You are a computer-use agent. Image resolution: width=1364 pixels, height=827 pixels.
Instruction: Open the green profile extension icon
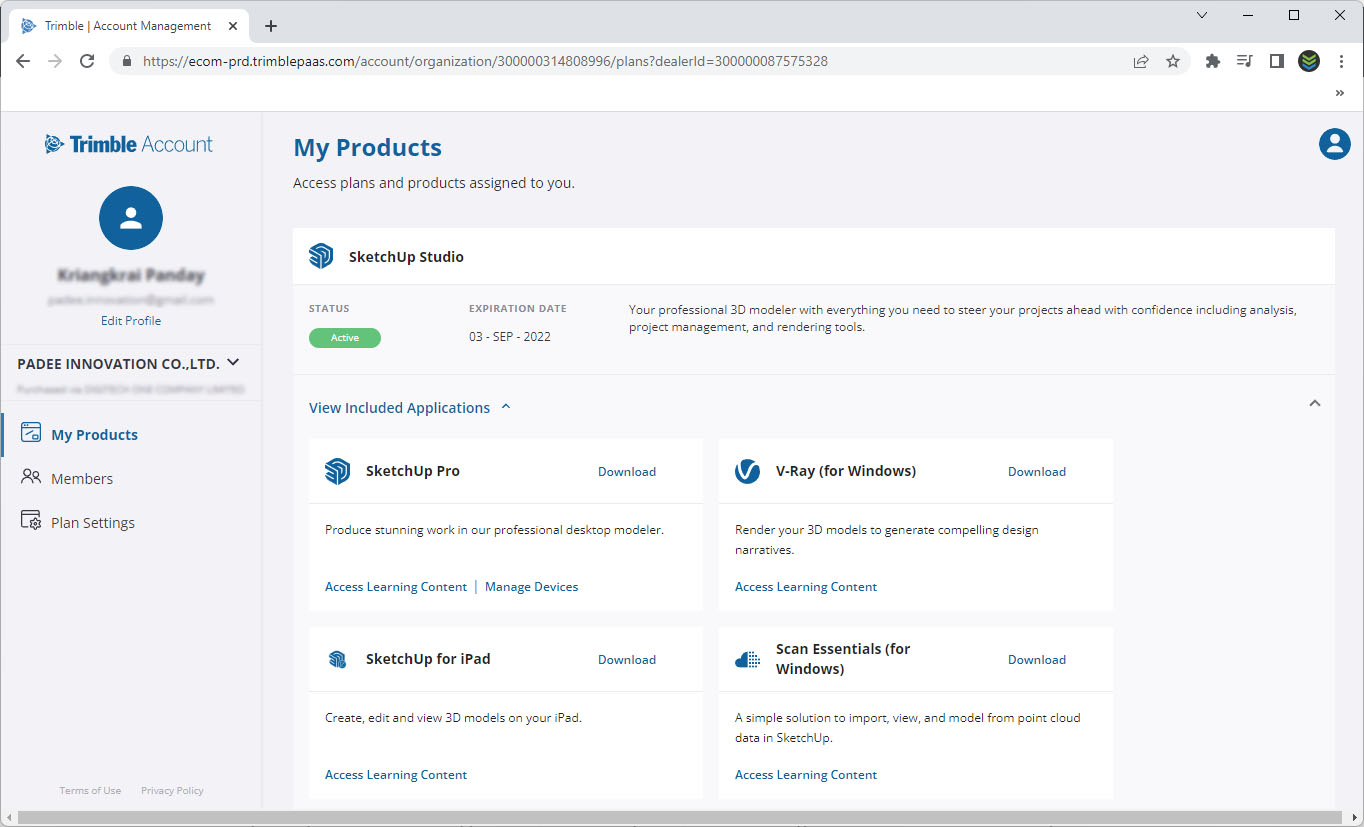(x=1309, y=61)
